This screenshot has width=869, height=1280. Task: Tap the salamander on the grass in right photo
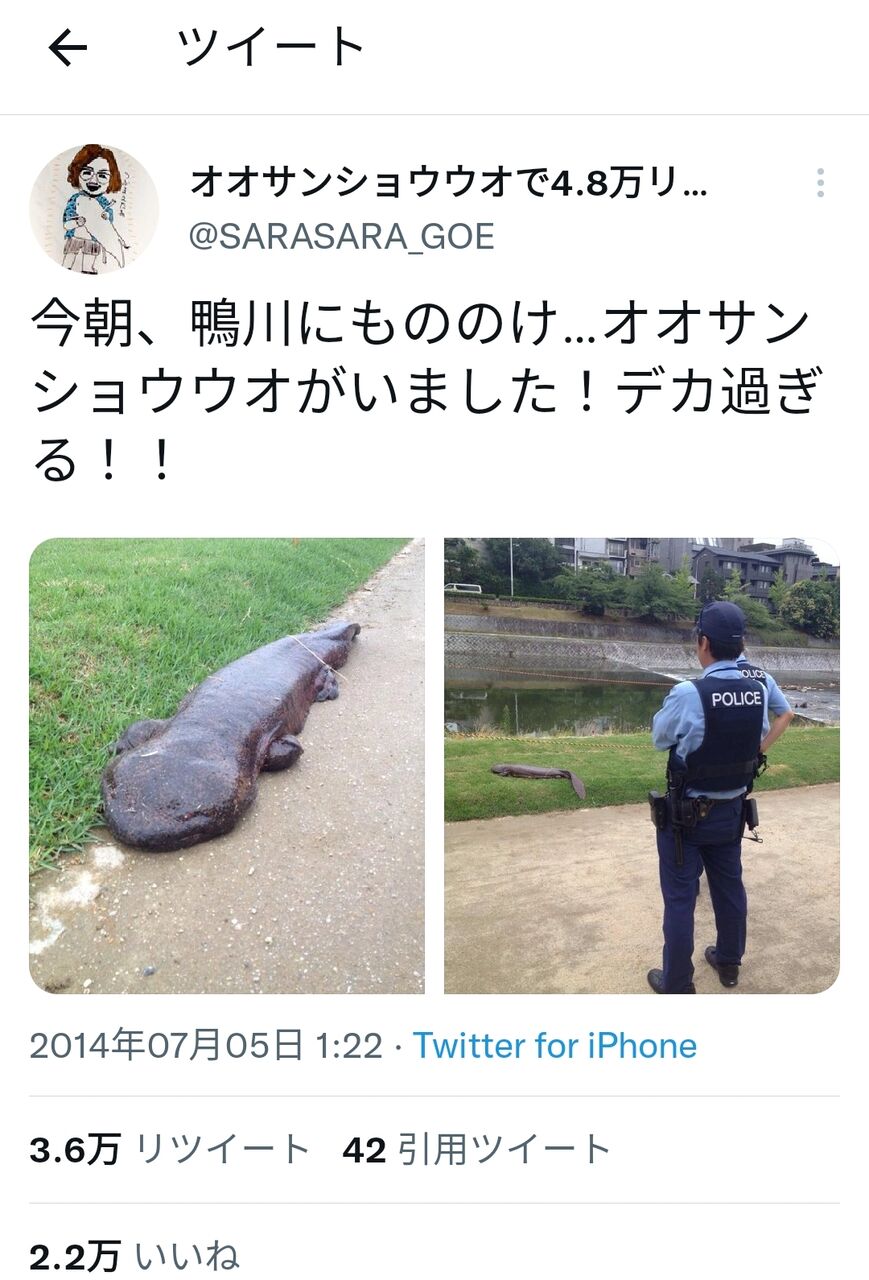click(x=539, y=777)
